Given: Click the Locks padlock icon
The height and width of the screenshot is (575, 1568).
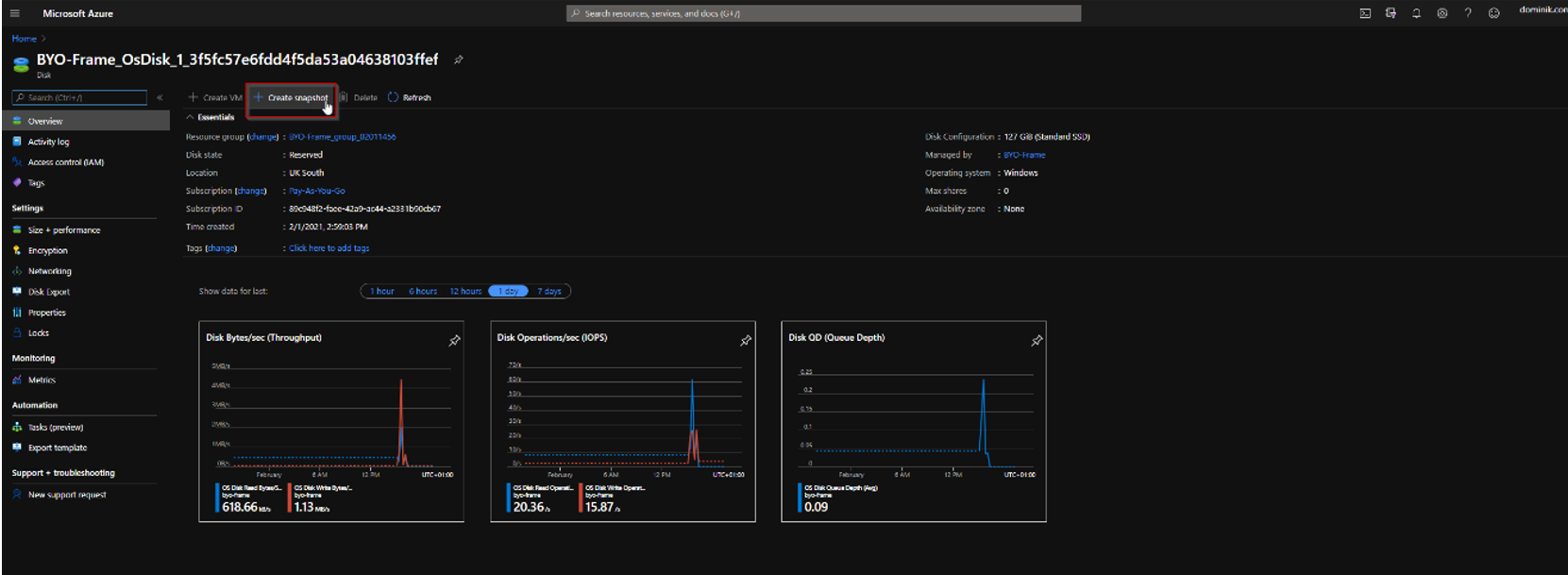Looking at the screenshot, I should (17, 332).
